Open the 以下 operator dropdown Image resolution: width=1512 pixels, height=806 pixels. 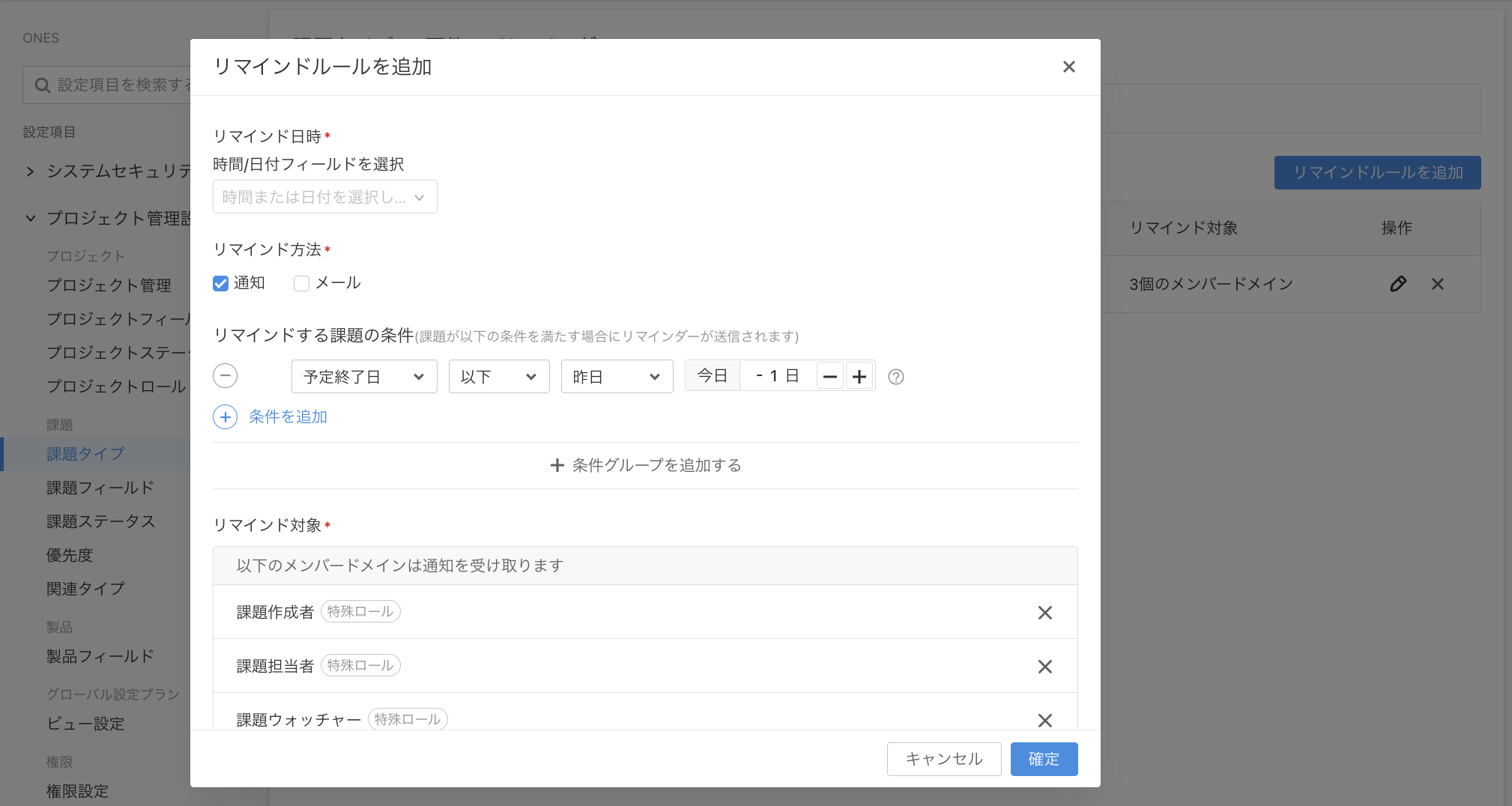pyautogui.click(x=498, y=377)
